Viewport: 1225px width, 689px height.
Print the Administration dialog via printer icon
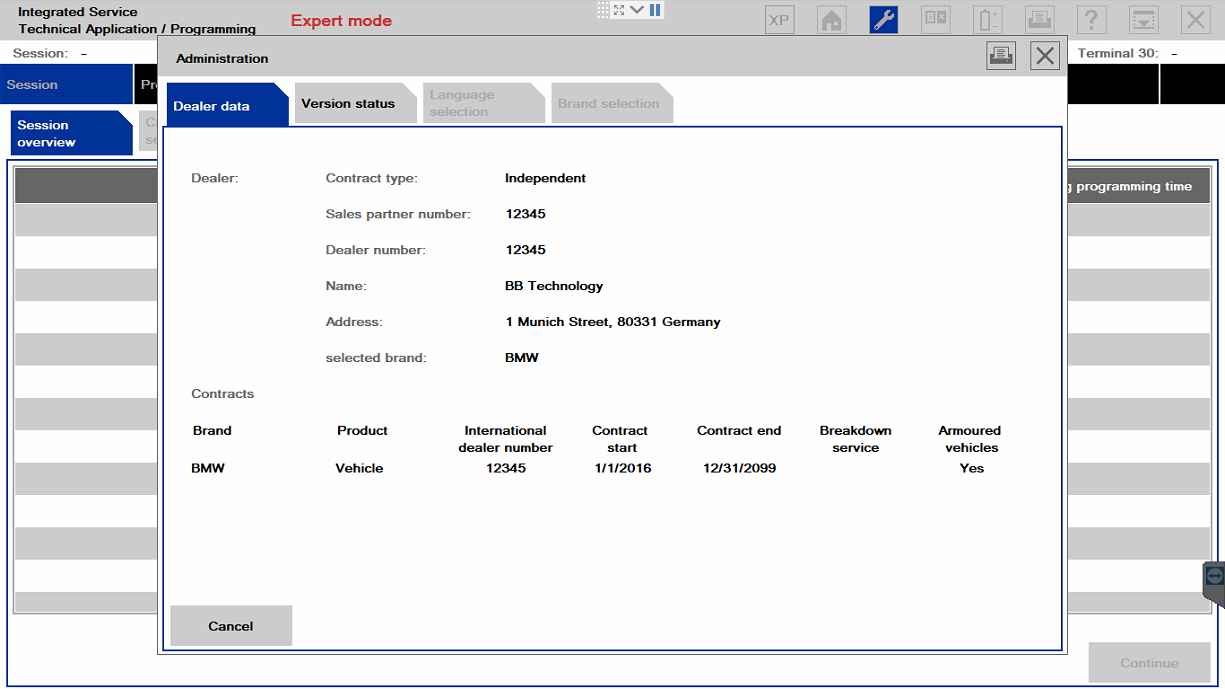[1000, 56]
